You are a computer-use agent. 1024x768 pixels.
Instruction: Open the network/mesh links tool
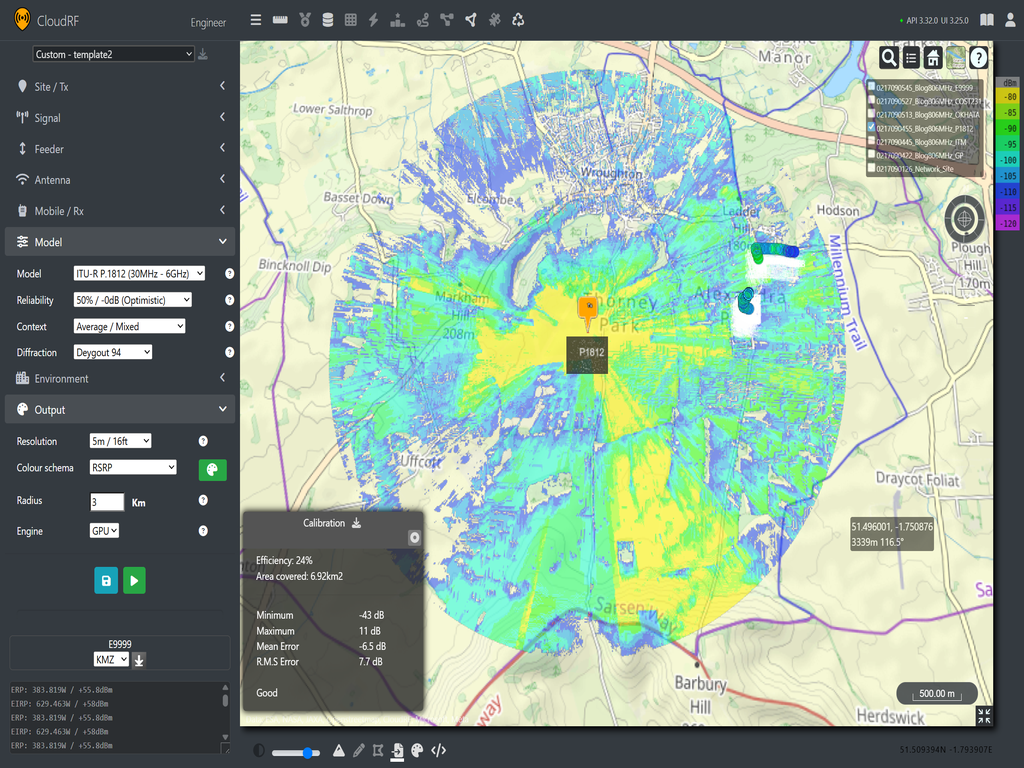click(446, 19)
